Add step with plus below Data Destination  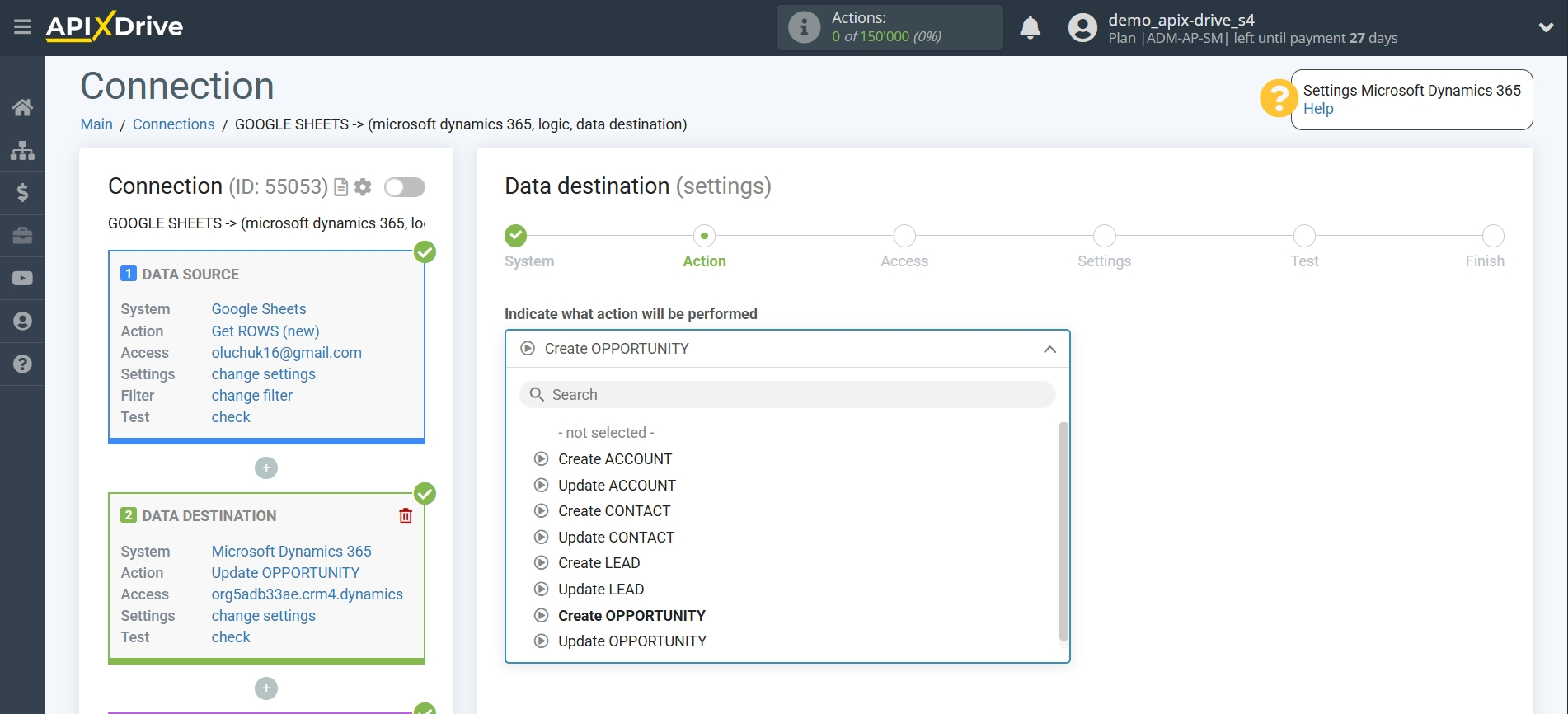266,688
